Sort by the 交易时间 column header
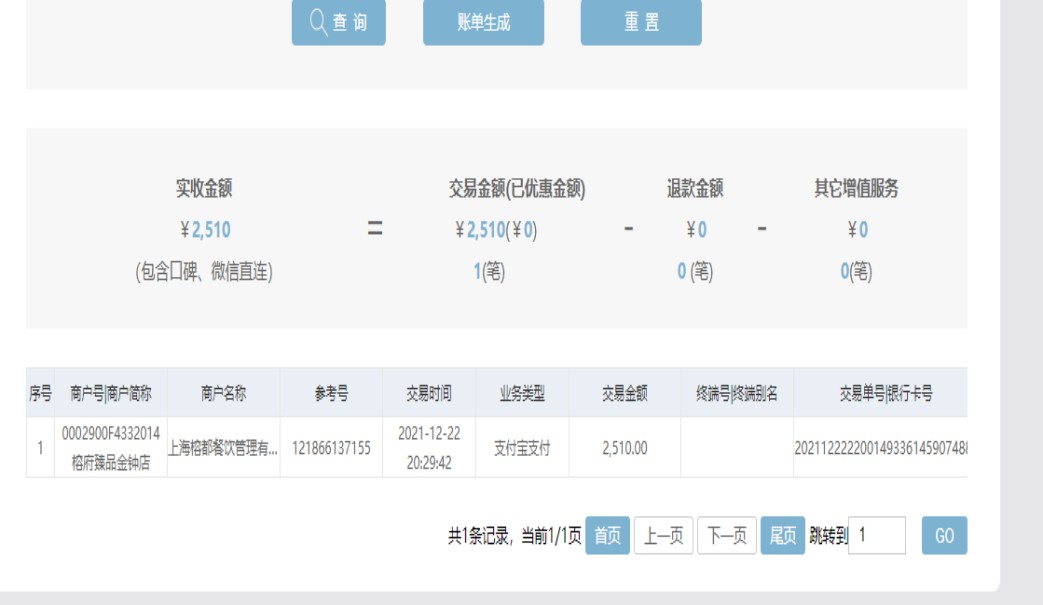 [x=428, y=394]
